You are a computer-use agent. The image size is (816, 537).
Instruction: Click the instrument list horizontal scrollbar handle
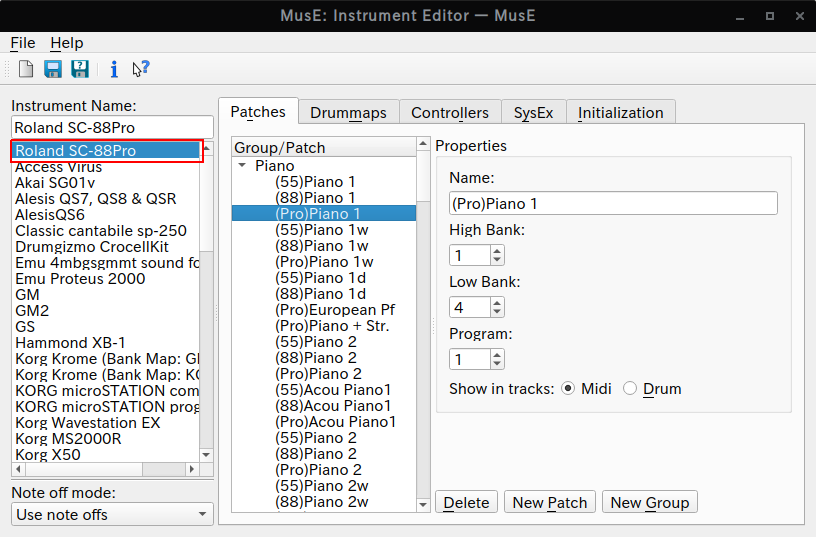84,469
